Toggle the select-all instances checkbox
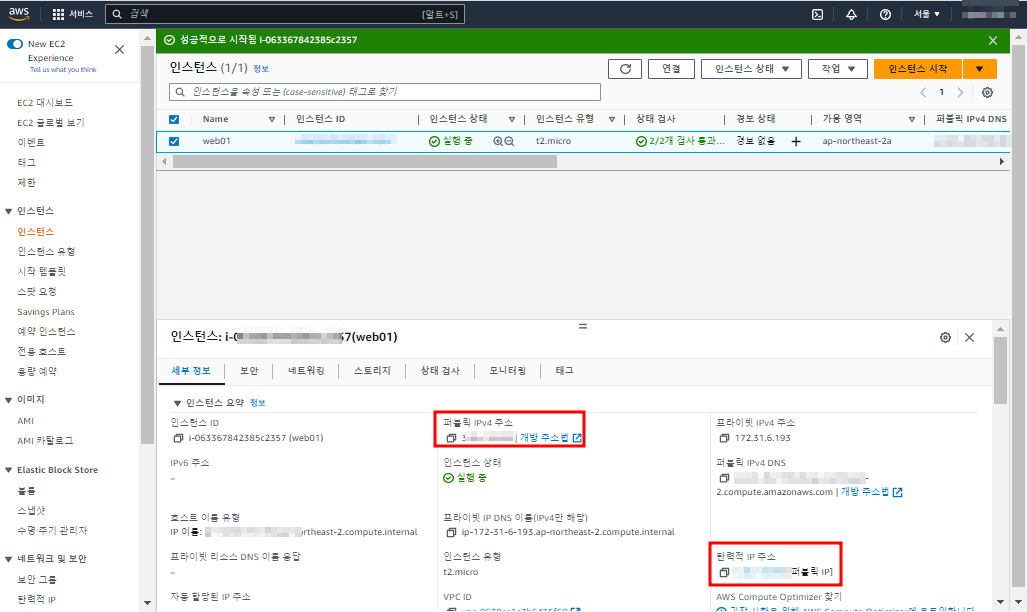This screenshot has height=612, width=1027. pos(174,119)
